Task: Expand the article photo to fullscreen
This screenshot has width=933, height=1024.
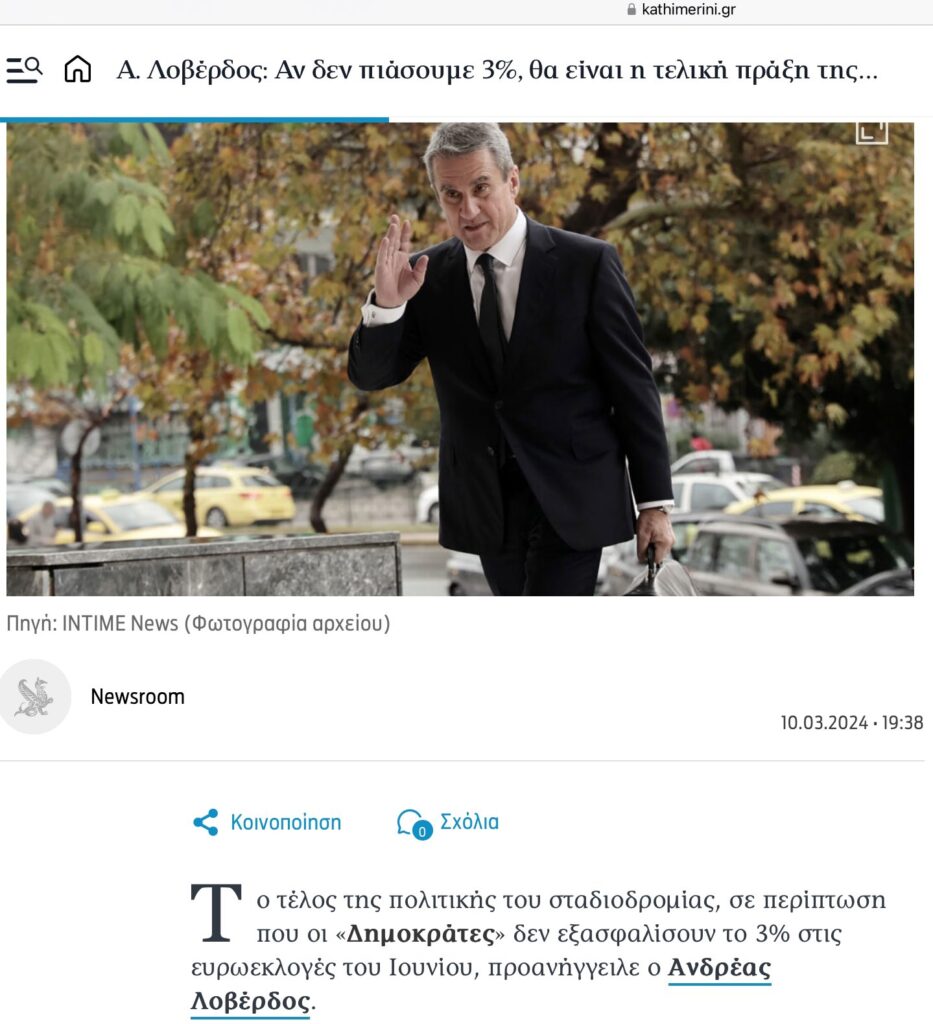Action: (x=872, y=131)
